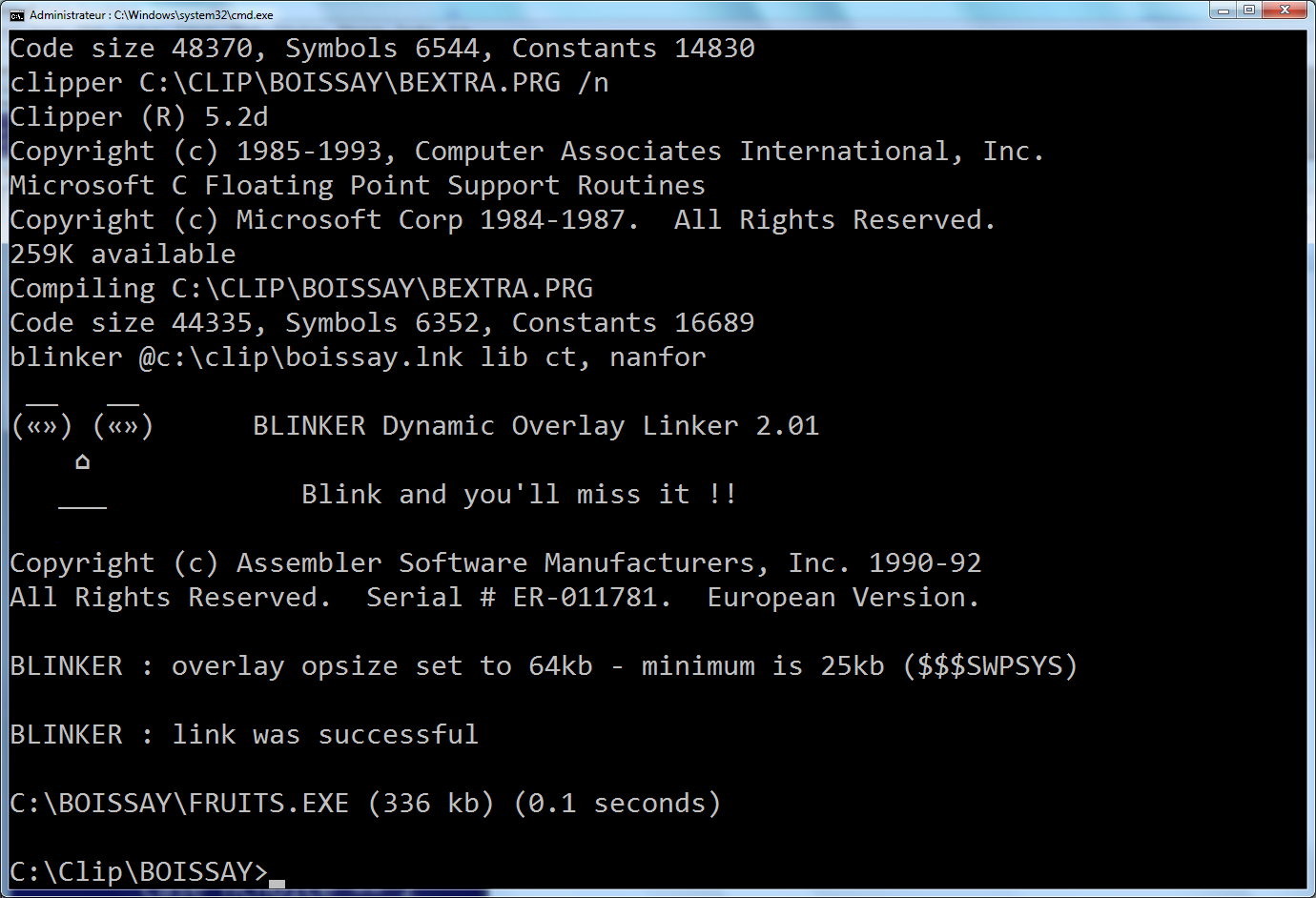Click the Computer Associates International copyright line

[527, 152]
